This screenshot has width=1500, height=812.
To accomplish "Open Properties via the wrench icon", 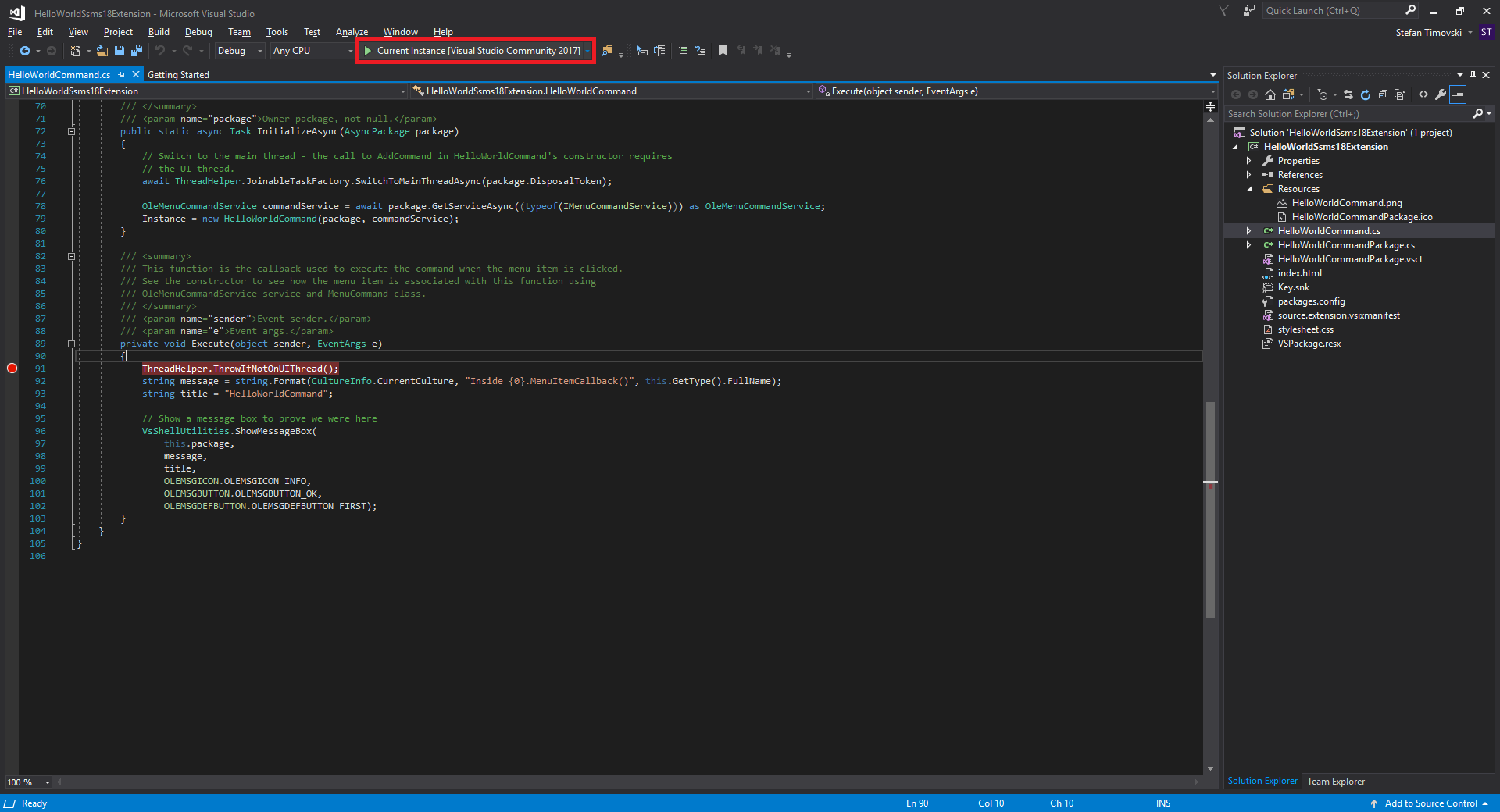I will 1441,94.
